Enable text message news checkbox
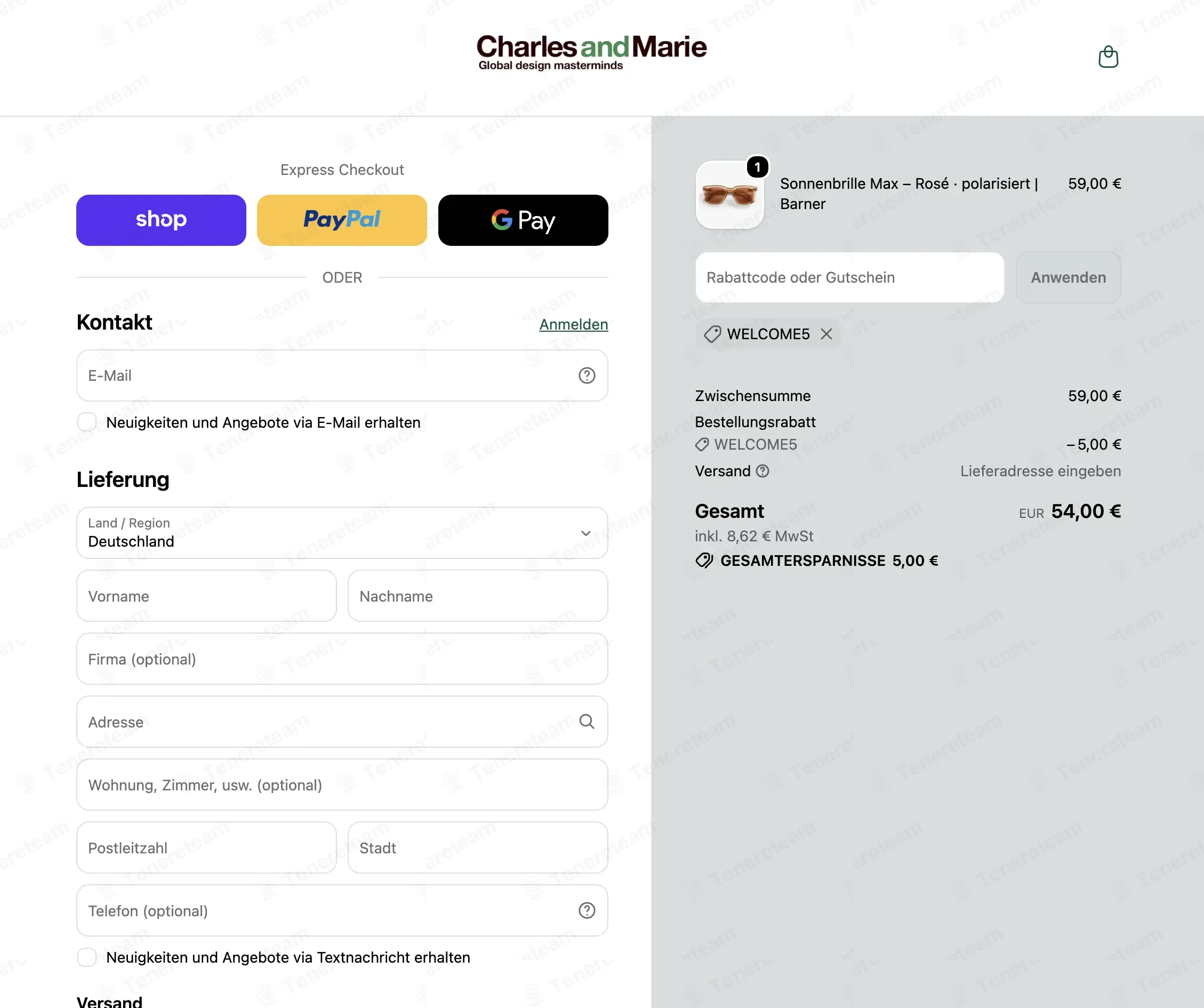The height and width of the screenshot is (1008, 1204). pos(86,957)
